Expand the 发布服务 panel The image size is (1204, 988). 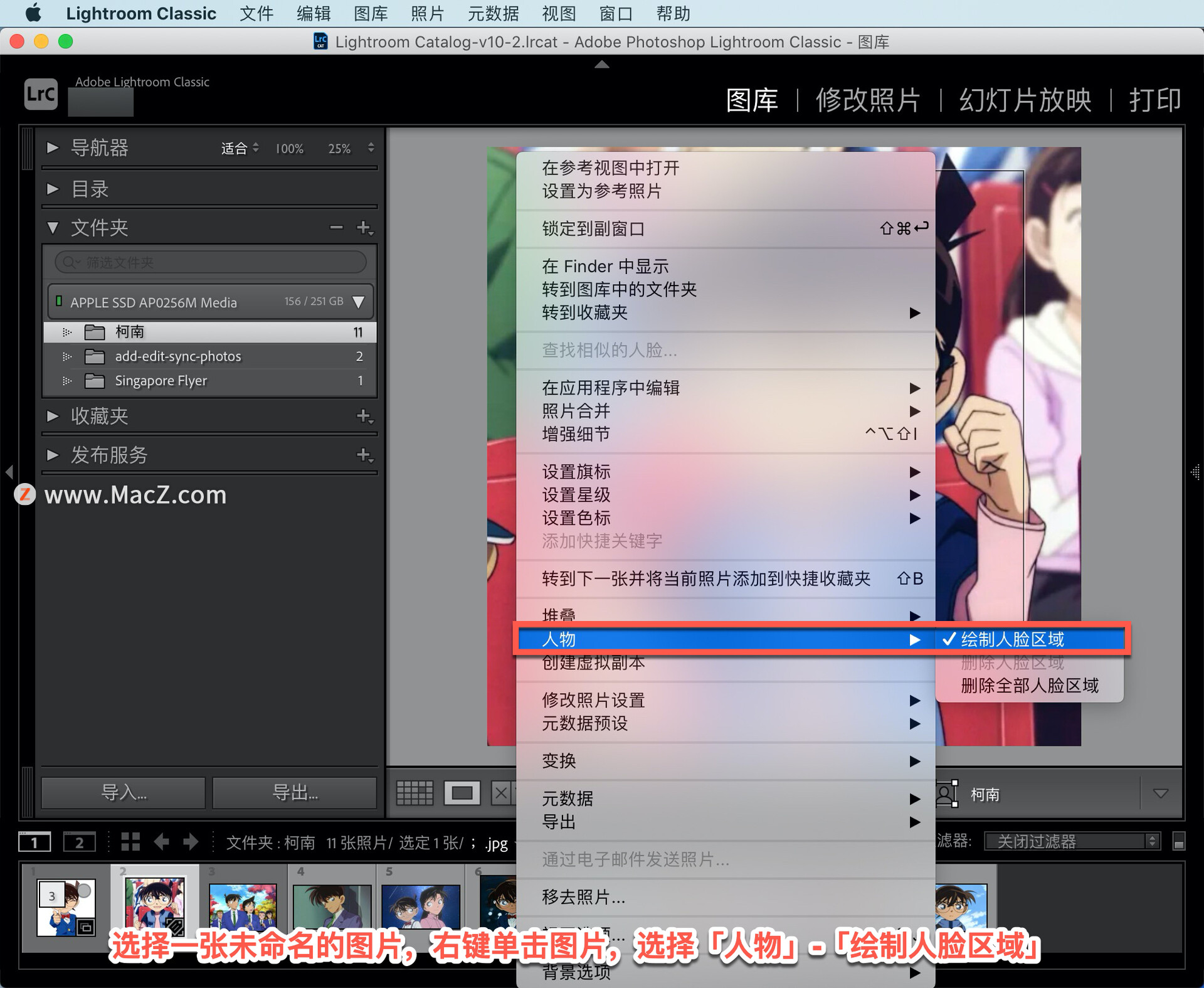click(53, 455)
